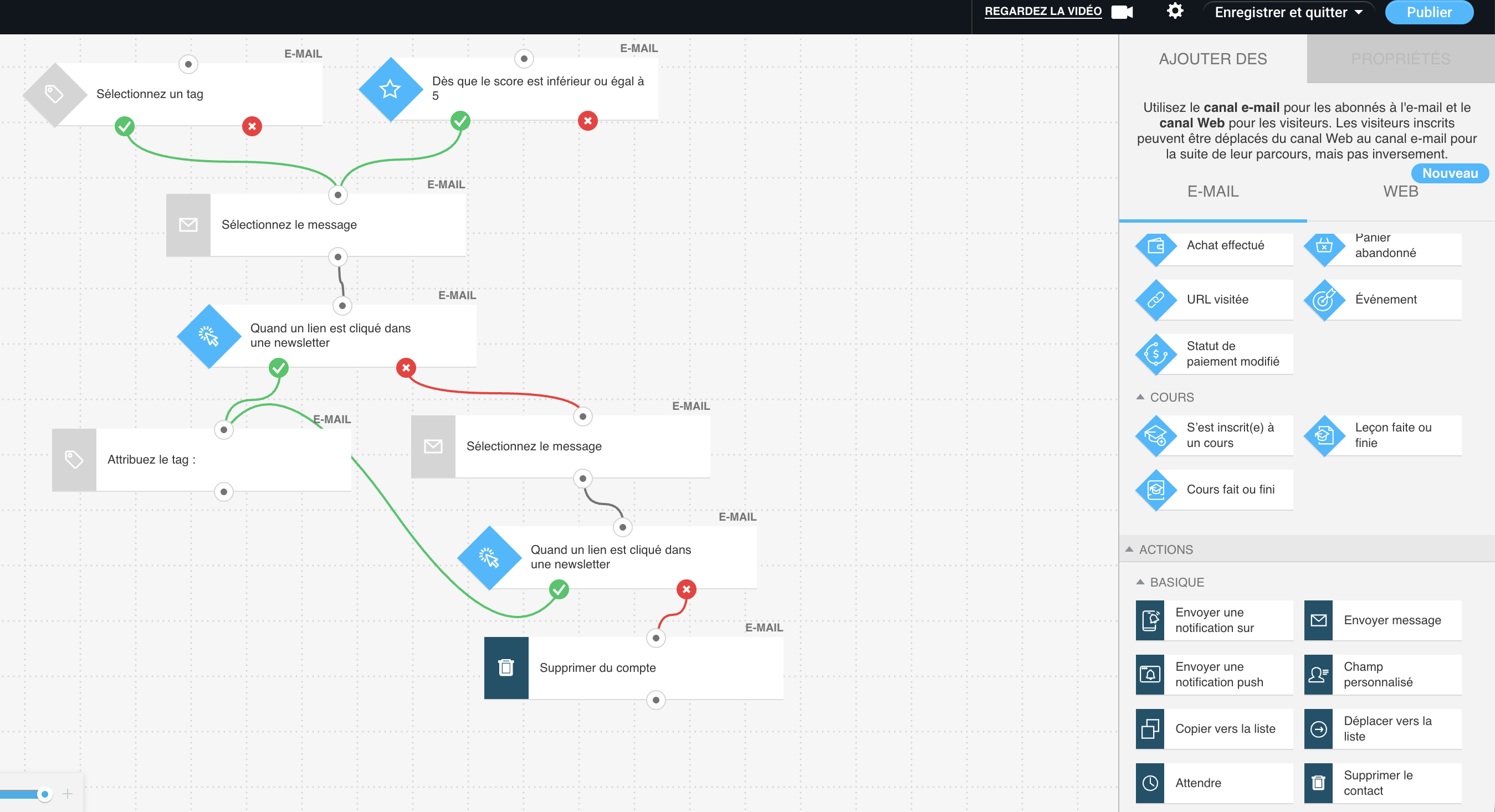Screen dimensions: 1495x812
Task: Open the PROPRIÉTÉS tab
Action: 1400,59
